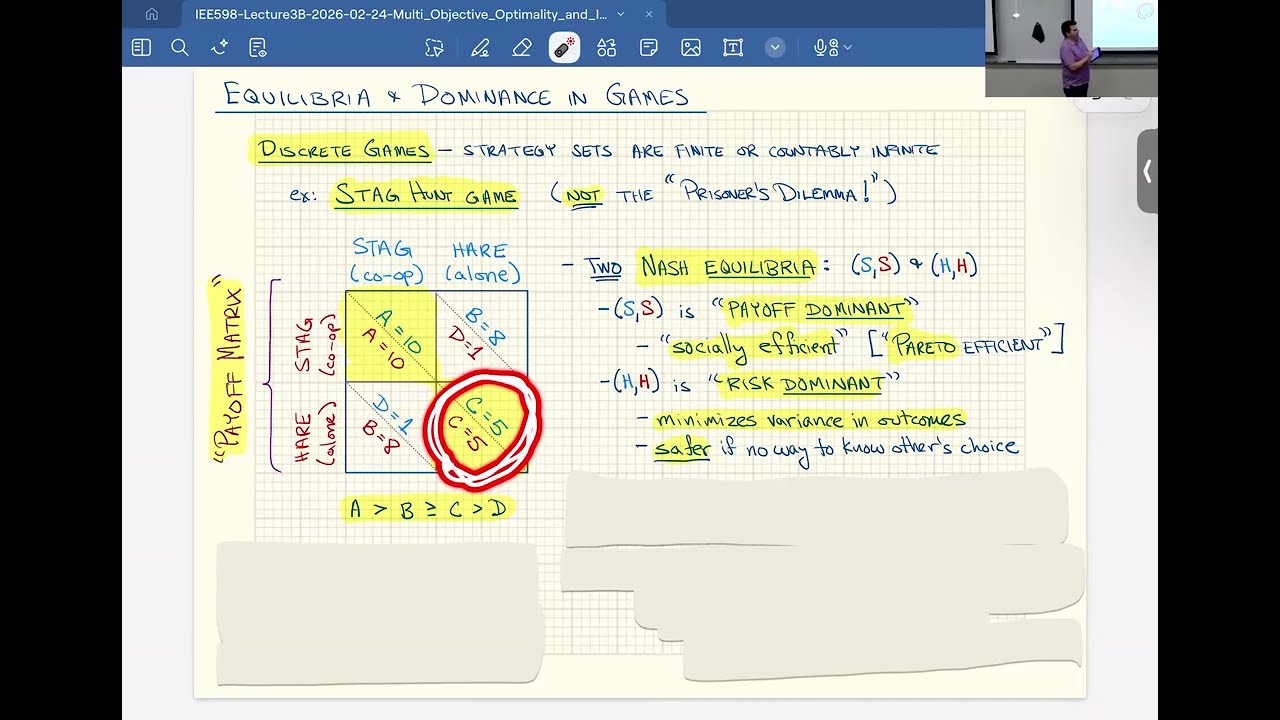Screen dimensions: 1280x720
Task: Close the IEE598-Lecture3B tab
Action: click(x=649, y=14)
